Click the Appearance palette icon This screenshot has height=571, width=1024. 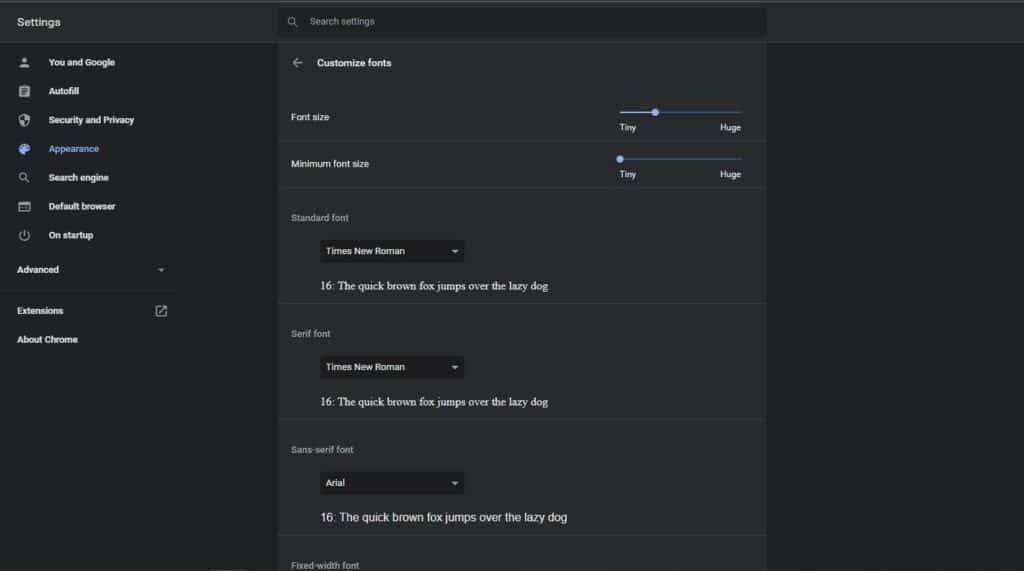(x=24, y=149)
